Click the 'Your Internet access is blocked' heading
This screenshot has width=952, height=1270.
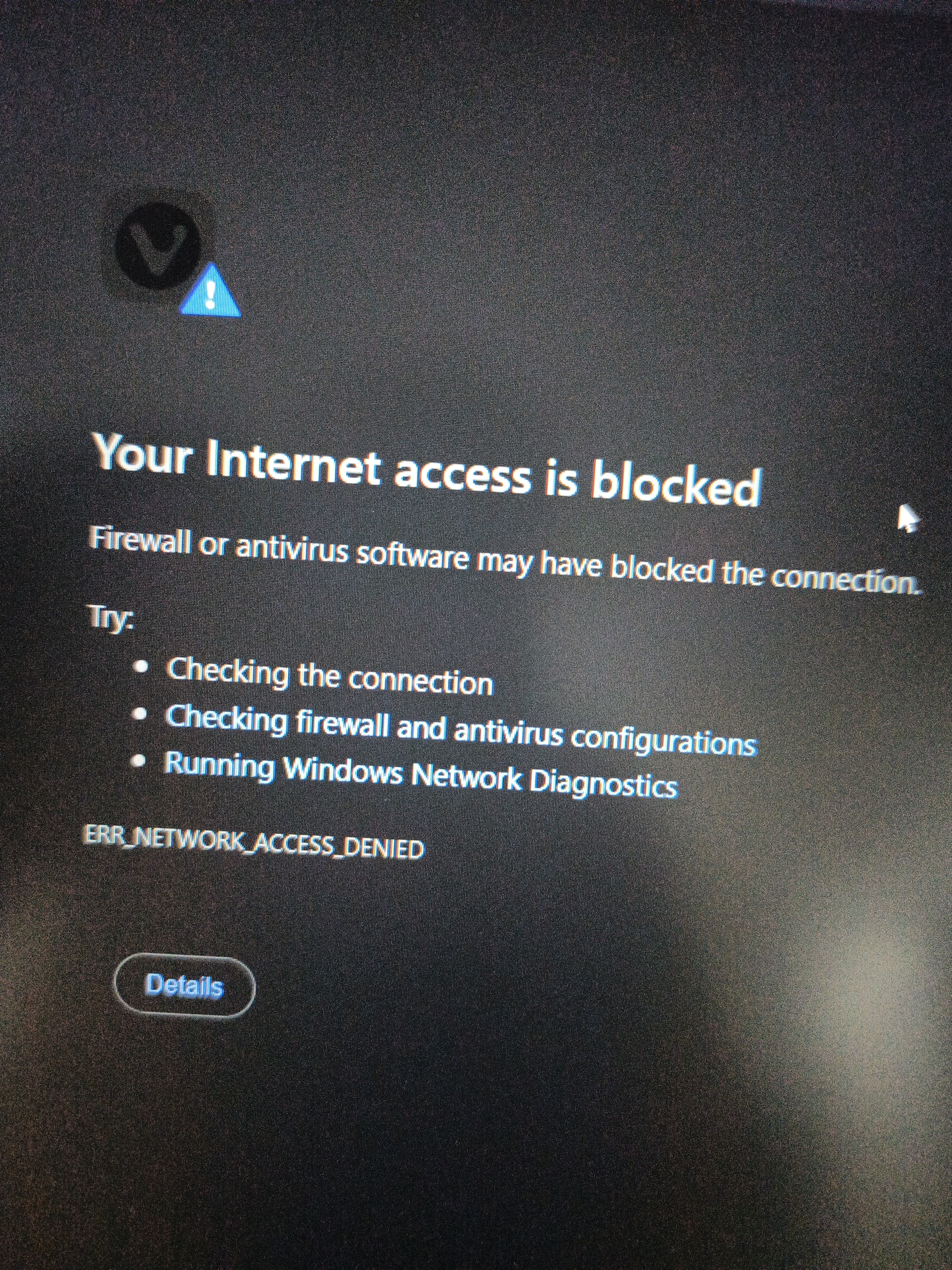click(x=428, y=470)
